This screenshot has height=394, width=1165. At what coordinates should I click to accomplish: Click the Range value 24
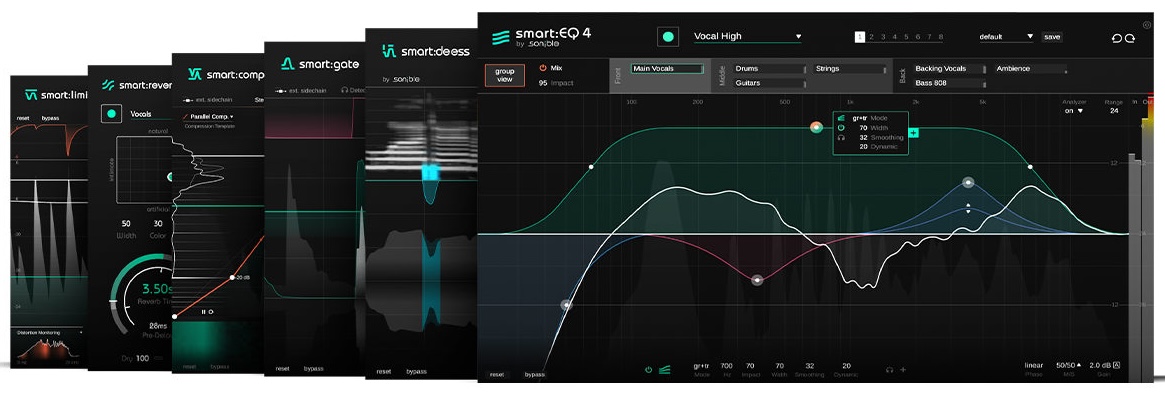1113,111
